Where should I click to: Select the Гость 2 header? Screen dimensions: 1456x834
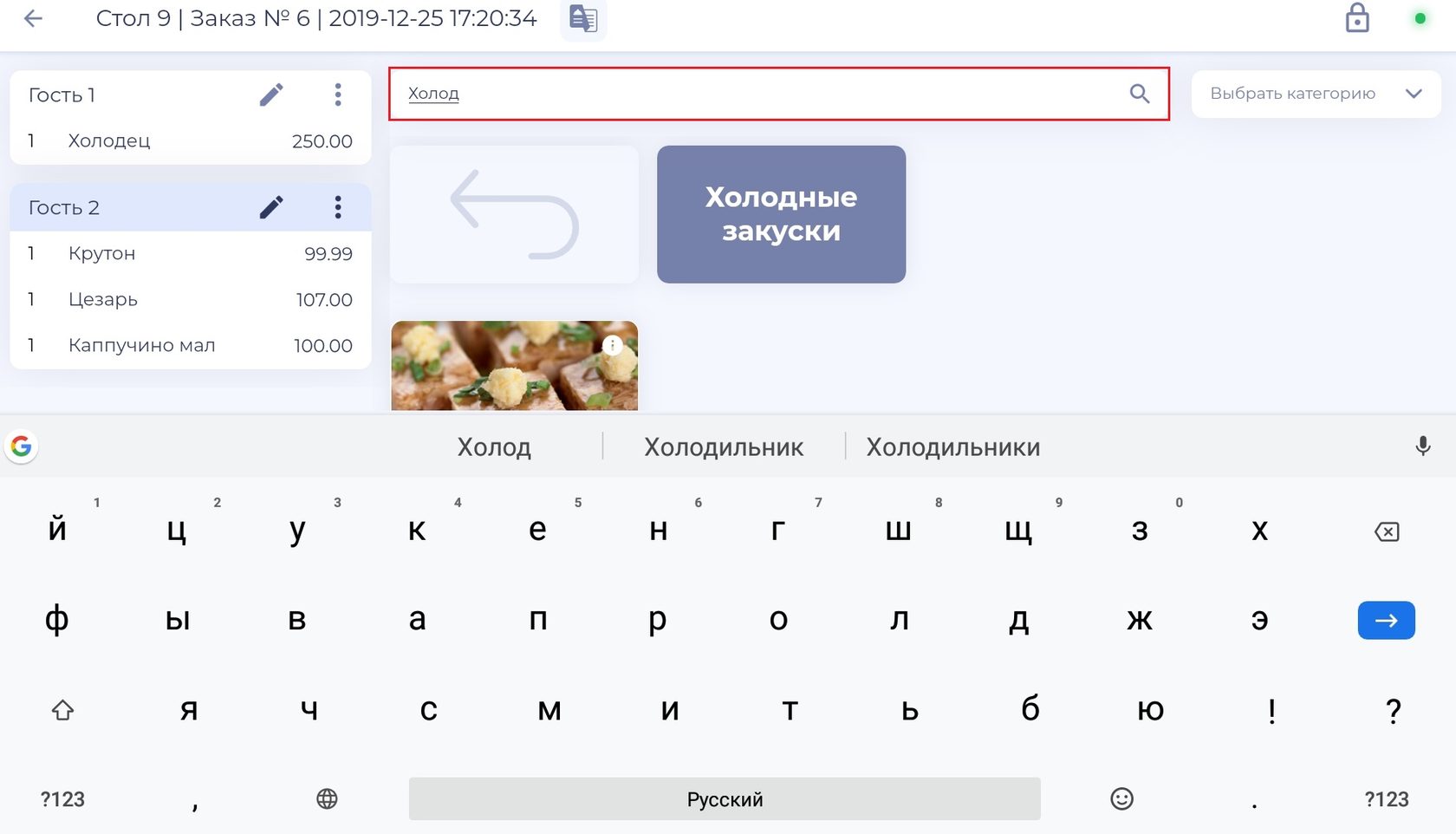tap(190, 207)
